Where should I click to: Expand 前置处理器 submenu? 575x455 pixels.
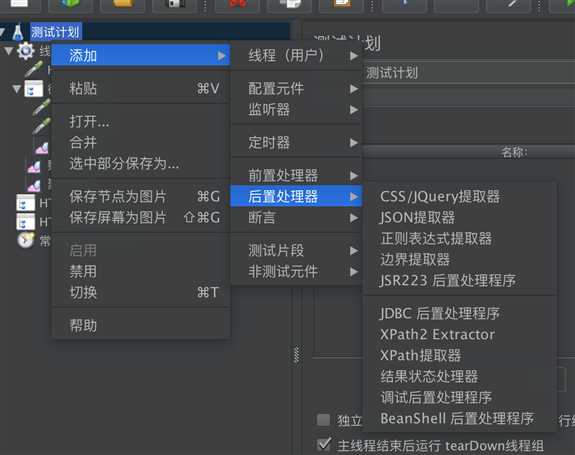point(297,175)
